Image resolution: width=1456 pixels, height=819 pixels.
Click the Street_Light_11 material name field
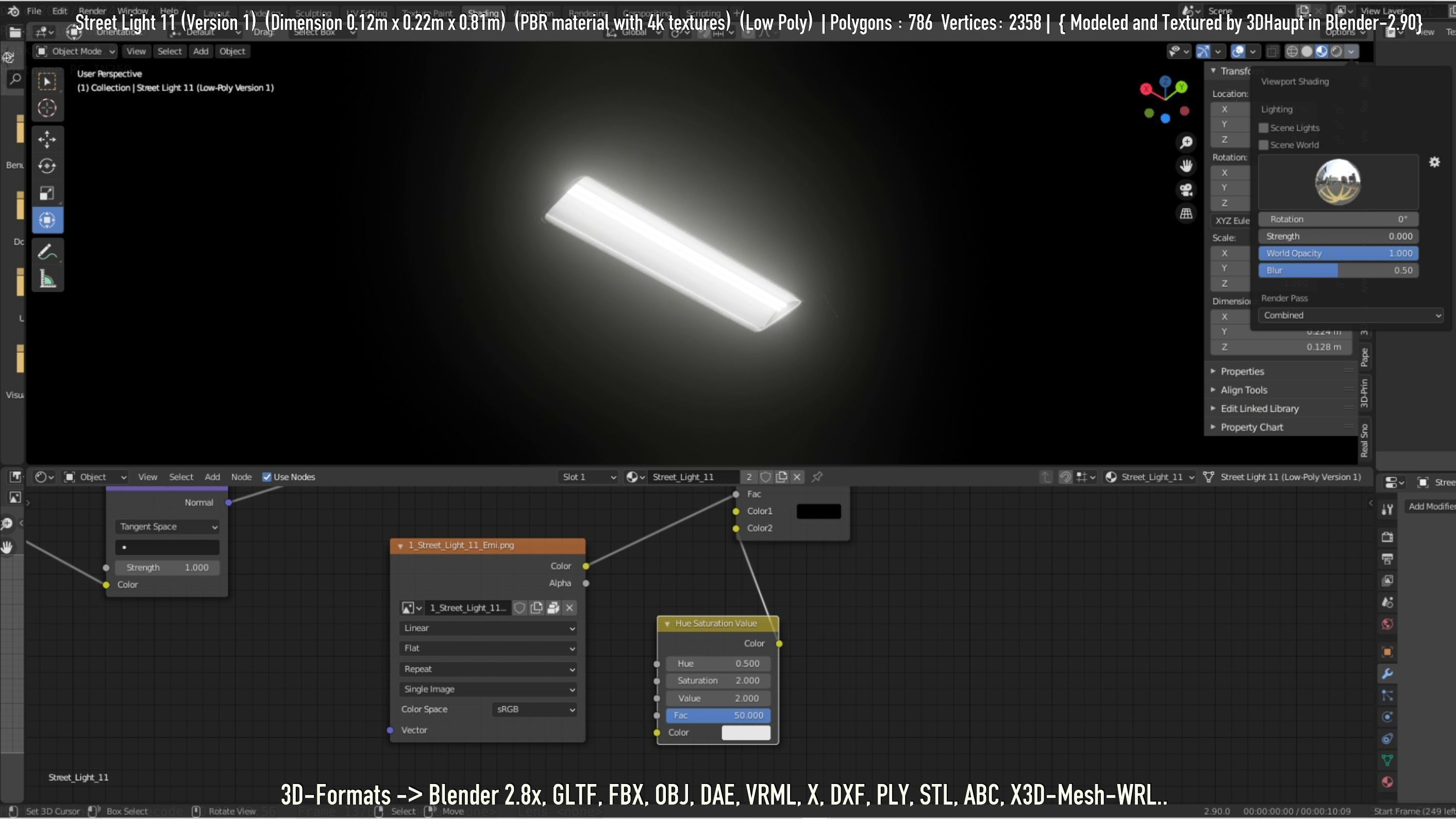point(693,477)
